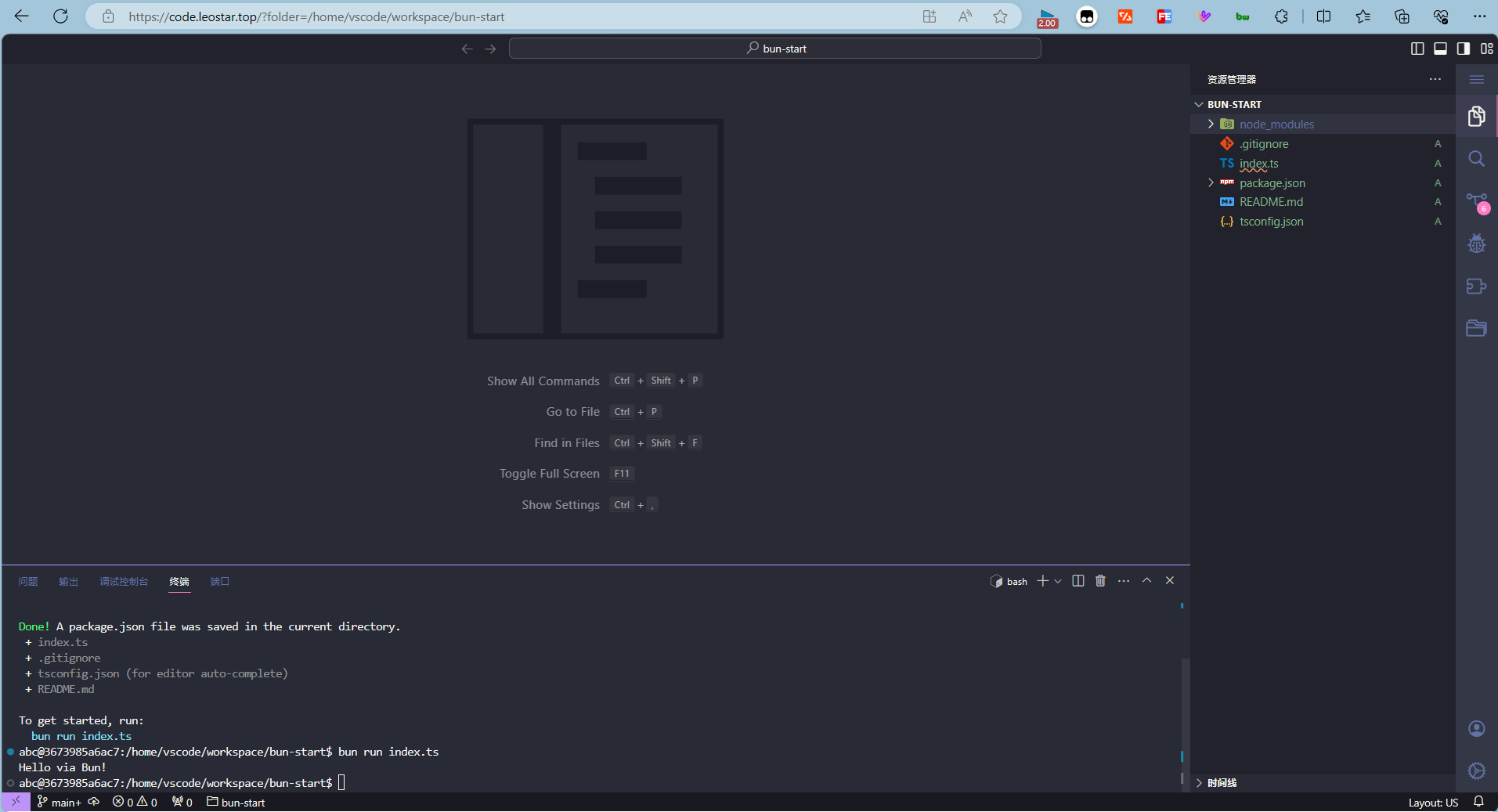Open the package.json file
The height and width of the screenshot is (812, 1498).
[x=1272, y=182]
